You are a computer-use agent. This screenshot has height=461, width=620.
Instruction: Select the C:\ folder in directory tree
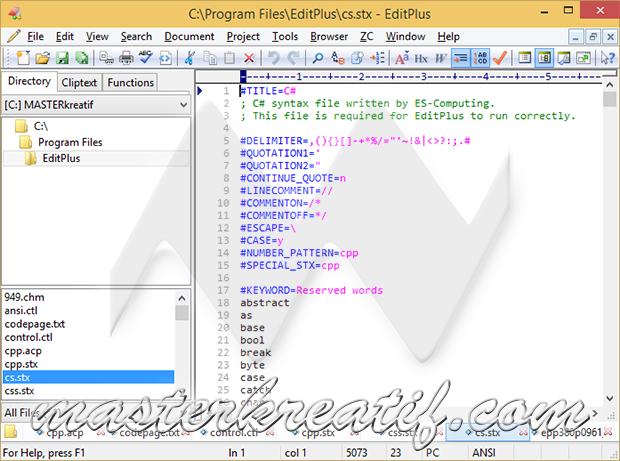coord(40,126)
